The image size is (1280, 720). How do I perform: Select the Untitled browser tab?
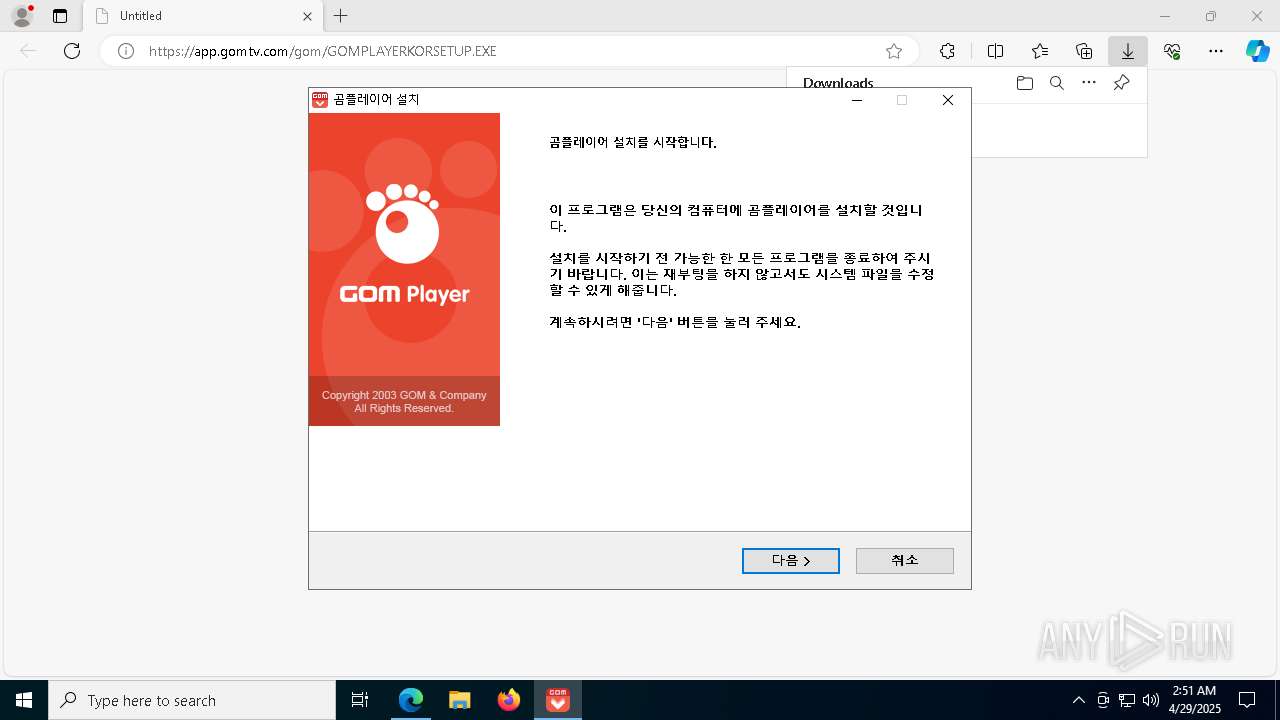tap(202, 16)
